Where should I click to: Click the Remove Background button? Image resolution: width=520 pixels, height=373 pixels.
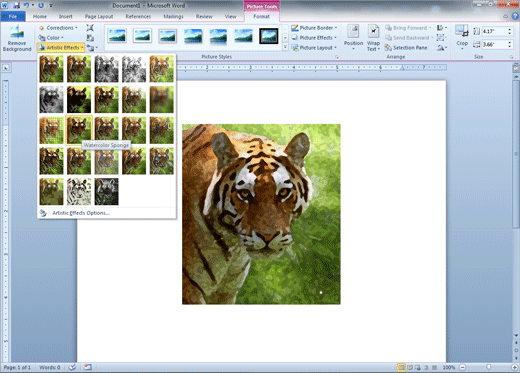click(x=17, y=39)
